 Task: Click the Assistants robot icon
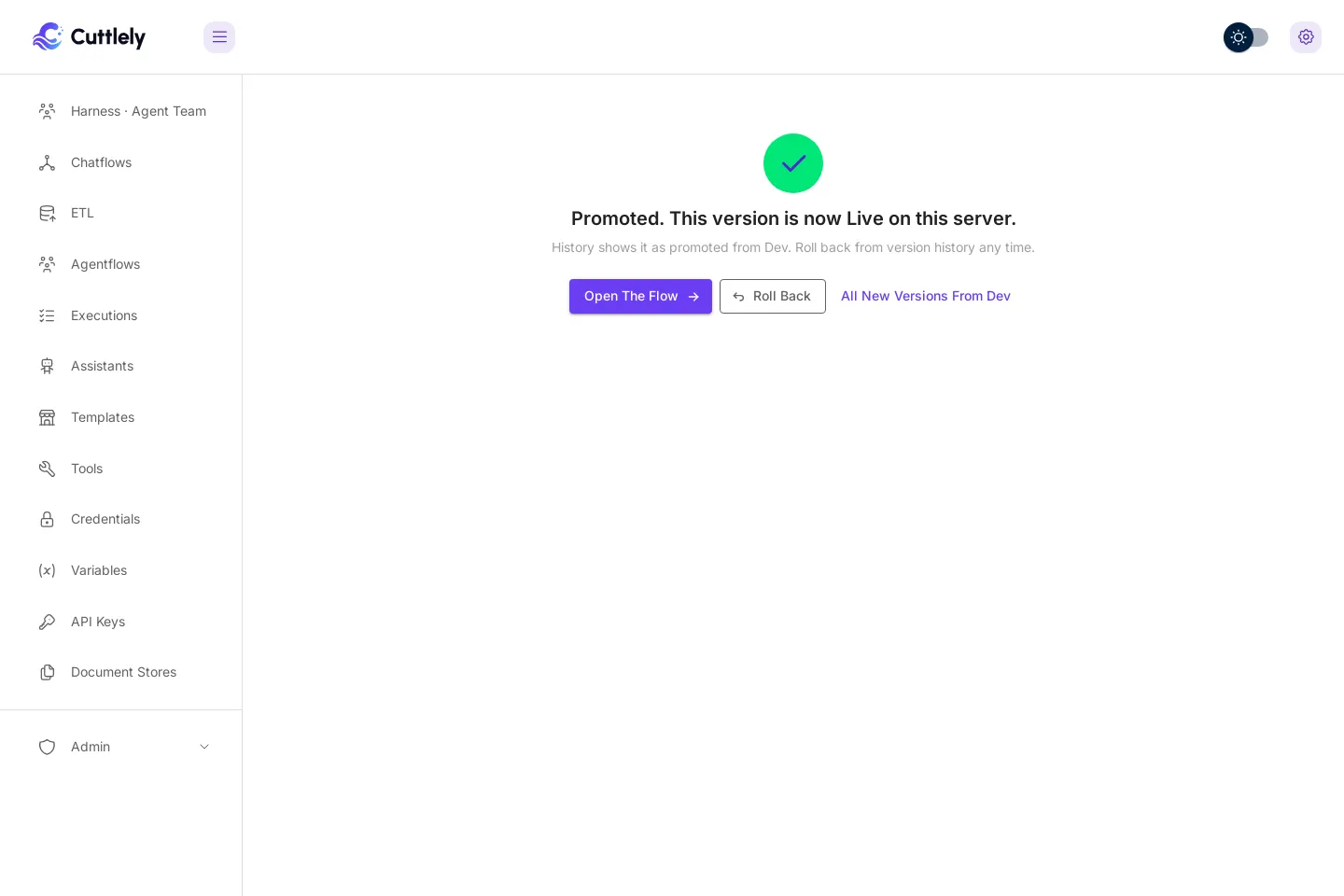point(47,366)
